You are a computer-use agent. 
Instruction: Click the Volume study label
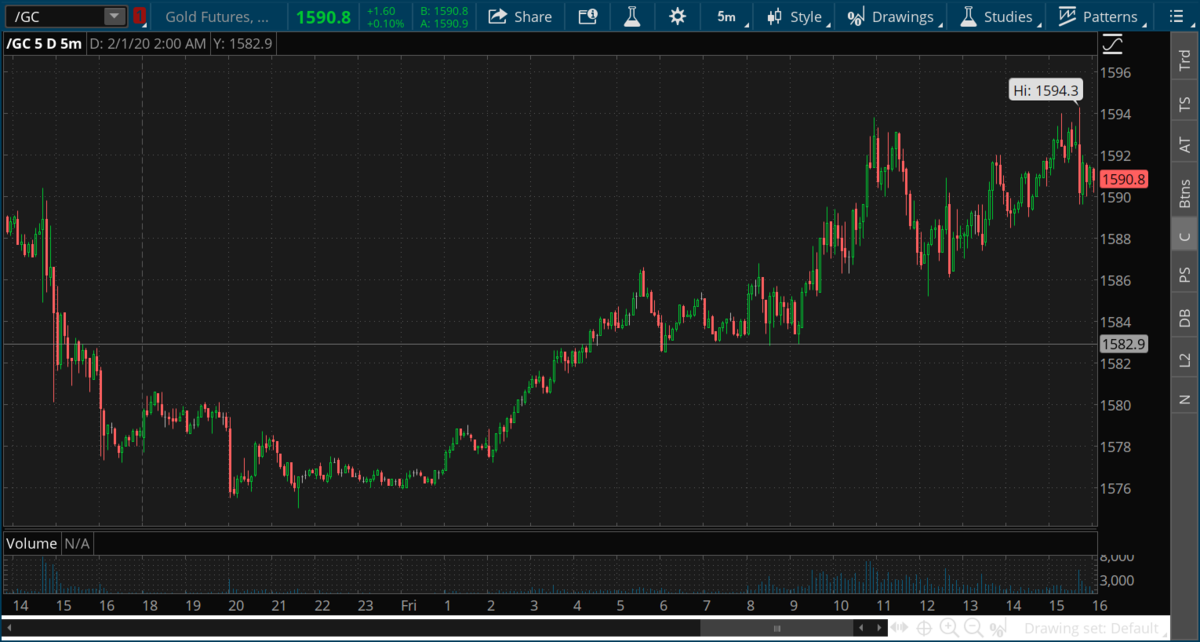31,543
